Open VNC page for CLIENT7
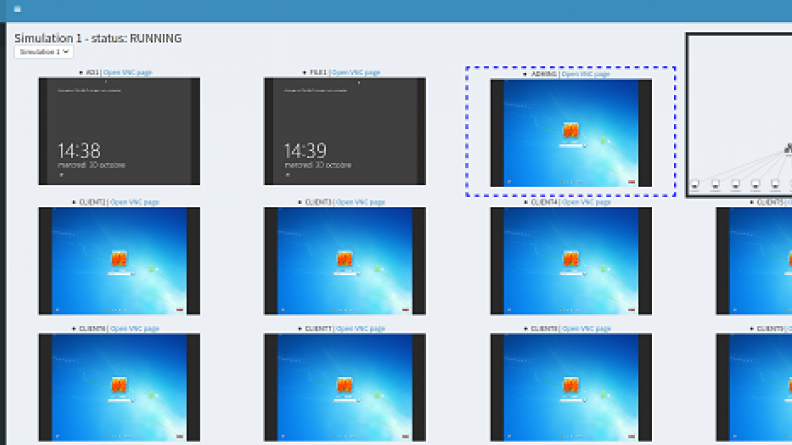Viewport: 792px width, 445px height. (360, 328)
